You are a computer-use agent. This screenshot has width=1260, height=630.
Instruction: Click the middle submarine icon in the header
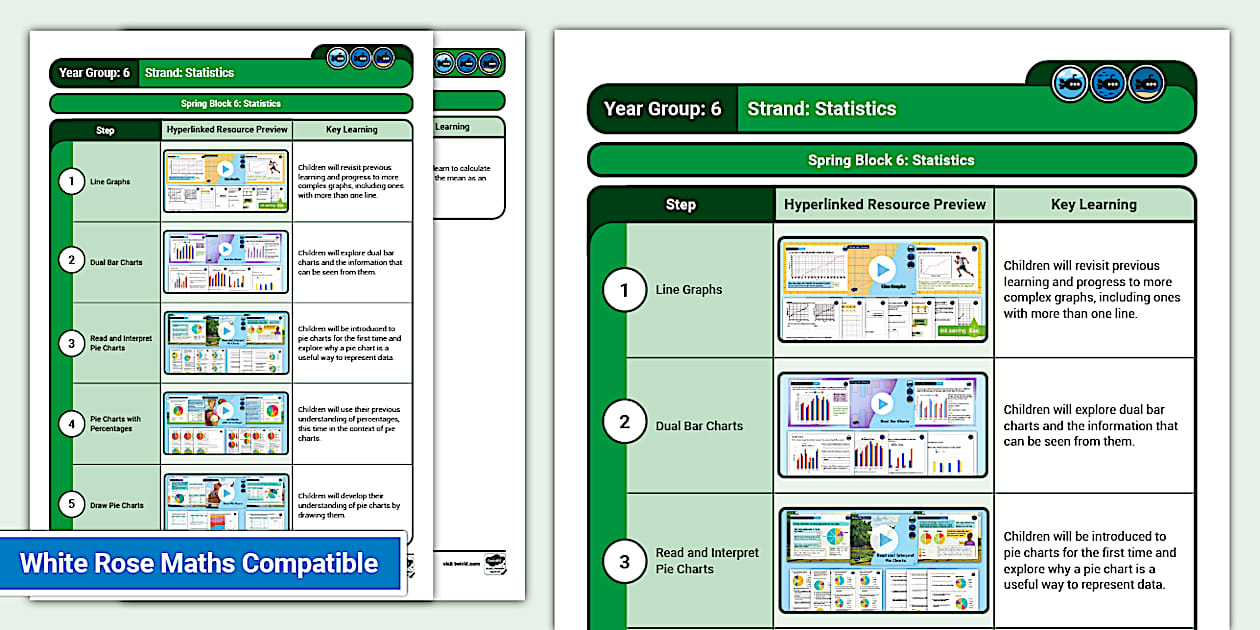(1107, 83)
